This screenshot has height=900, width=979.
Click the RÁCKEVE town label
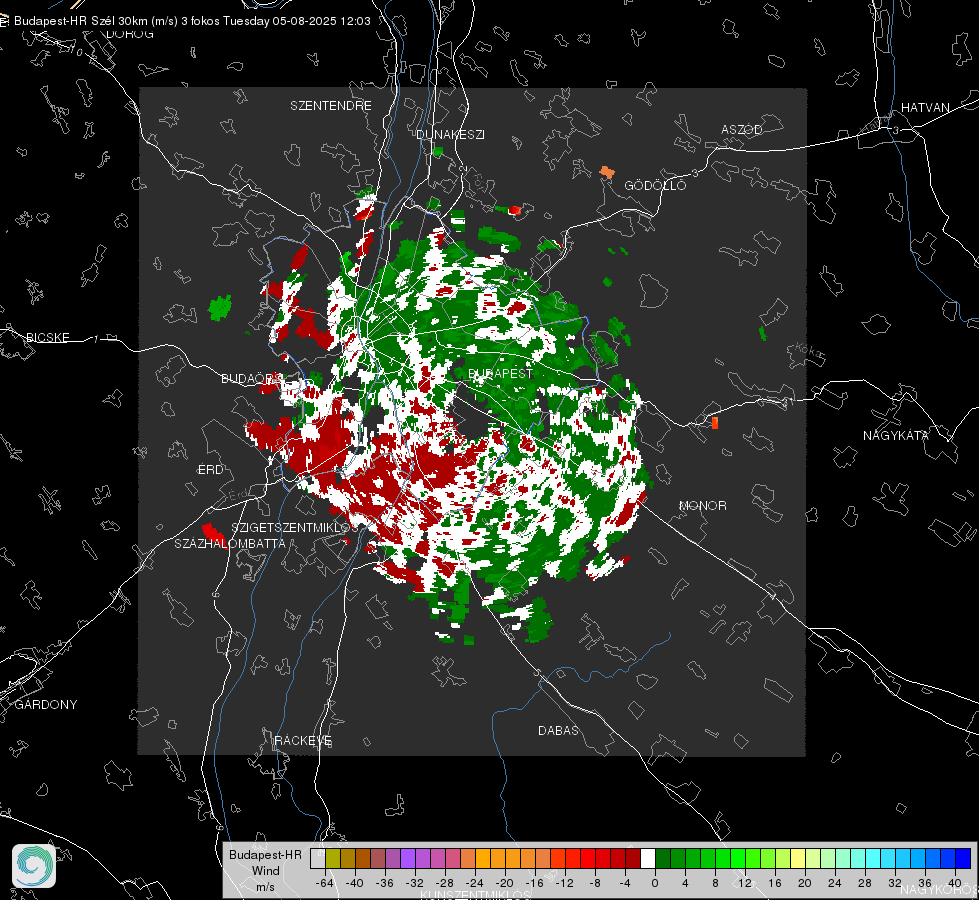(x=303, y=740)
